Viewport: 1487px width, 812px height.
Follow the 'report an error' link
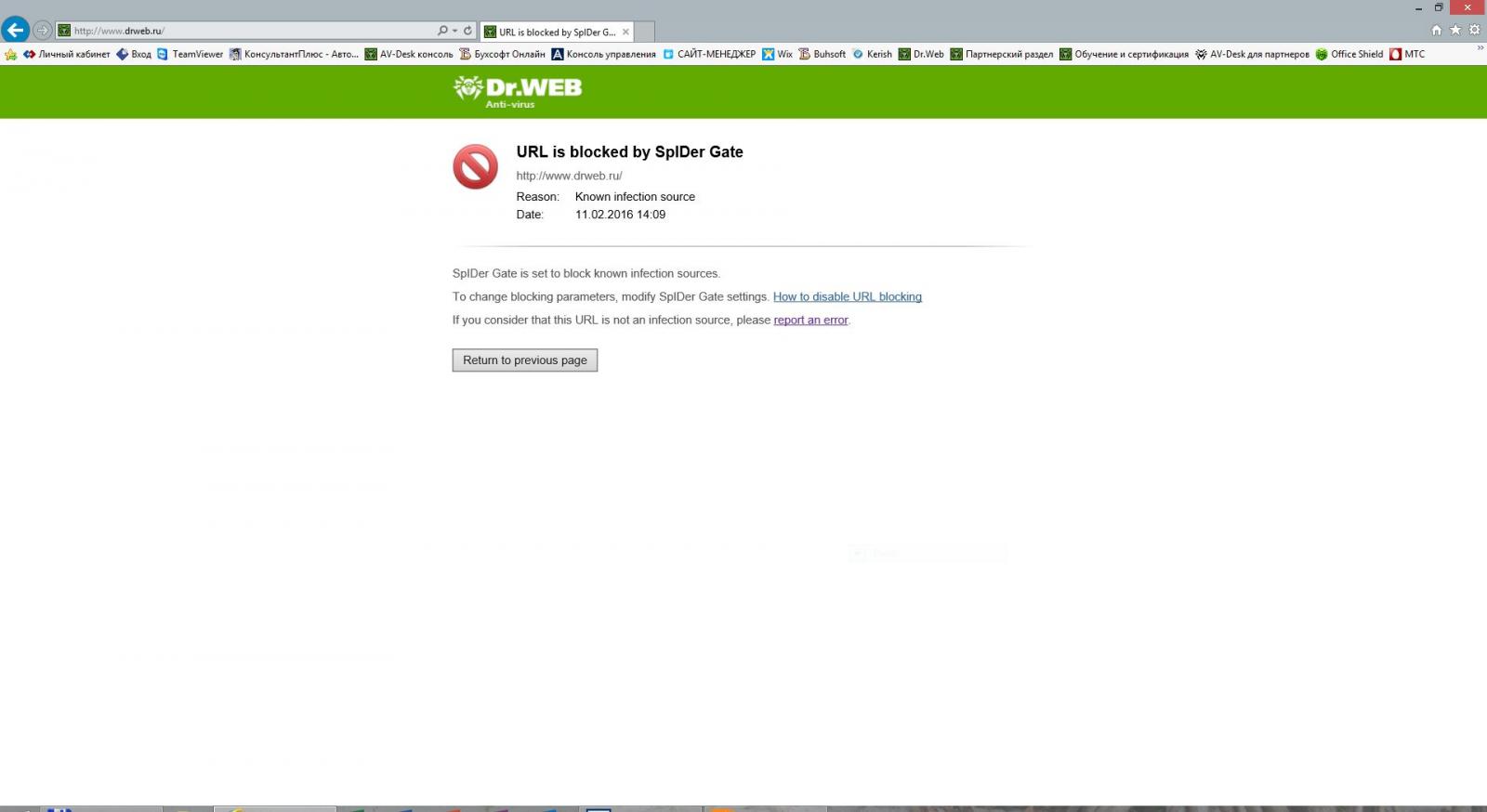point(810,321)
